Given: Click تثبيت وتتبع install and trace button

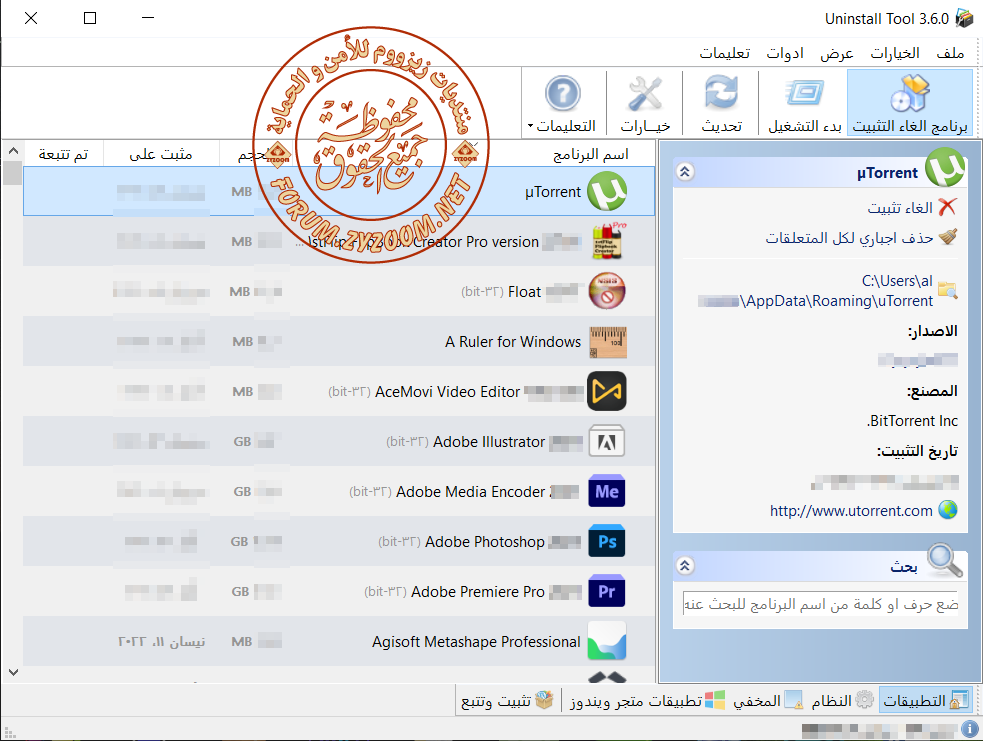Looking at the screenshot, I should (507, 700).
